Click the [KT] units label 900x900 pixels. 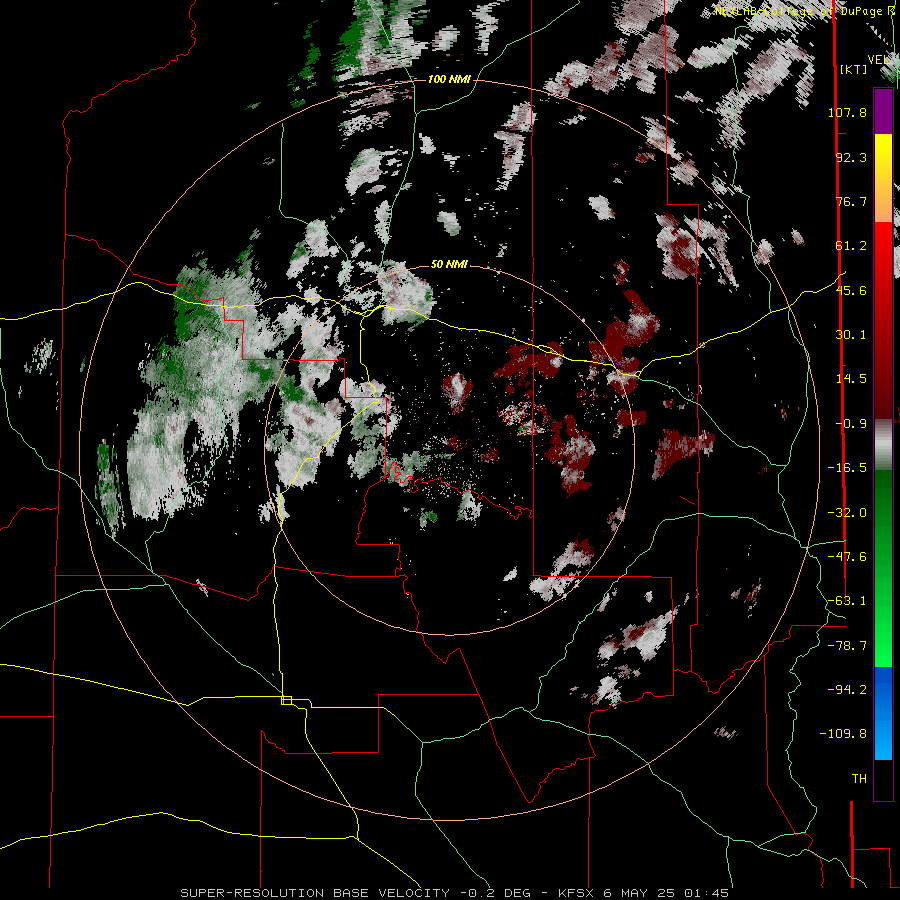[854, 69]
